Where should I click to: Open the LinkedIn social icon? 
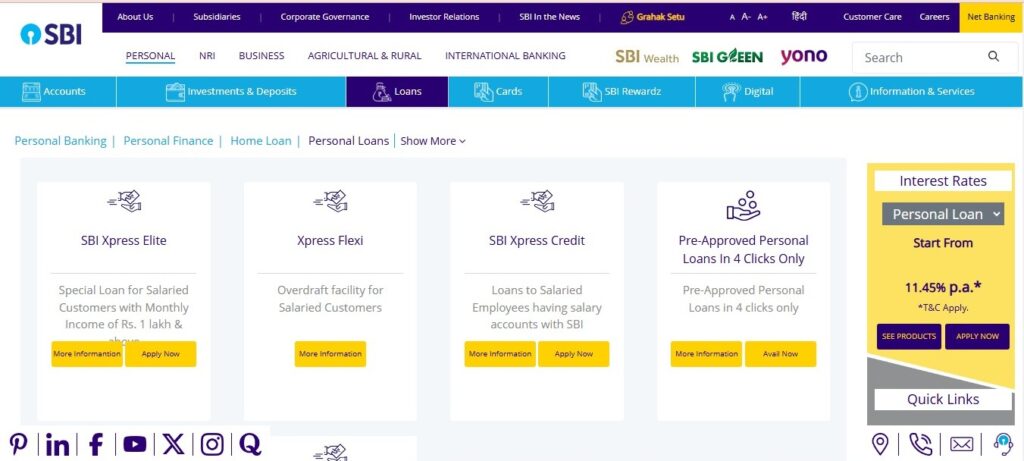(x=57, y=444)
